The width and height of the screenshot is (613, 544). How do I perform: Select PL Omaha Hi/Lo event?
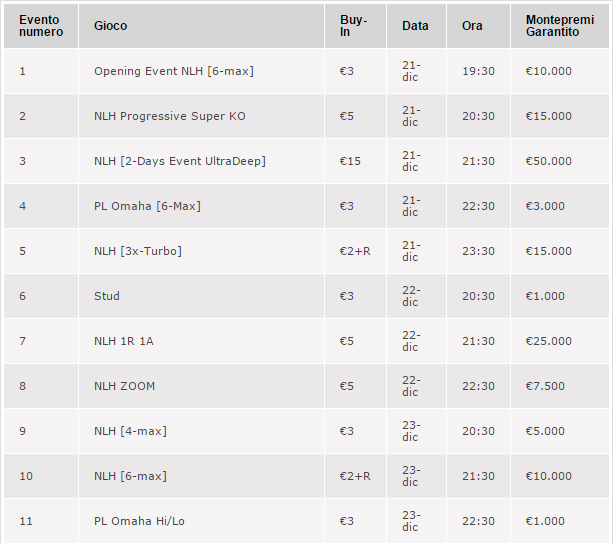[139, 521]
